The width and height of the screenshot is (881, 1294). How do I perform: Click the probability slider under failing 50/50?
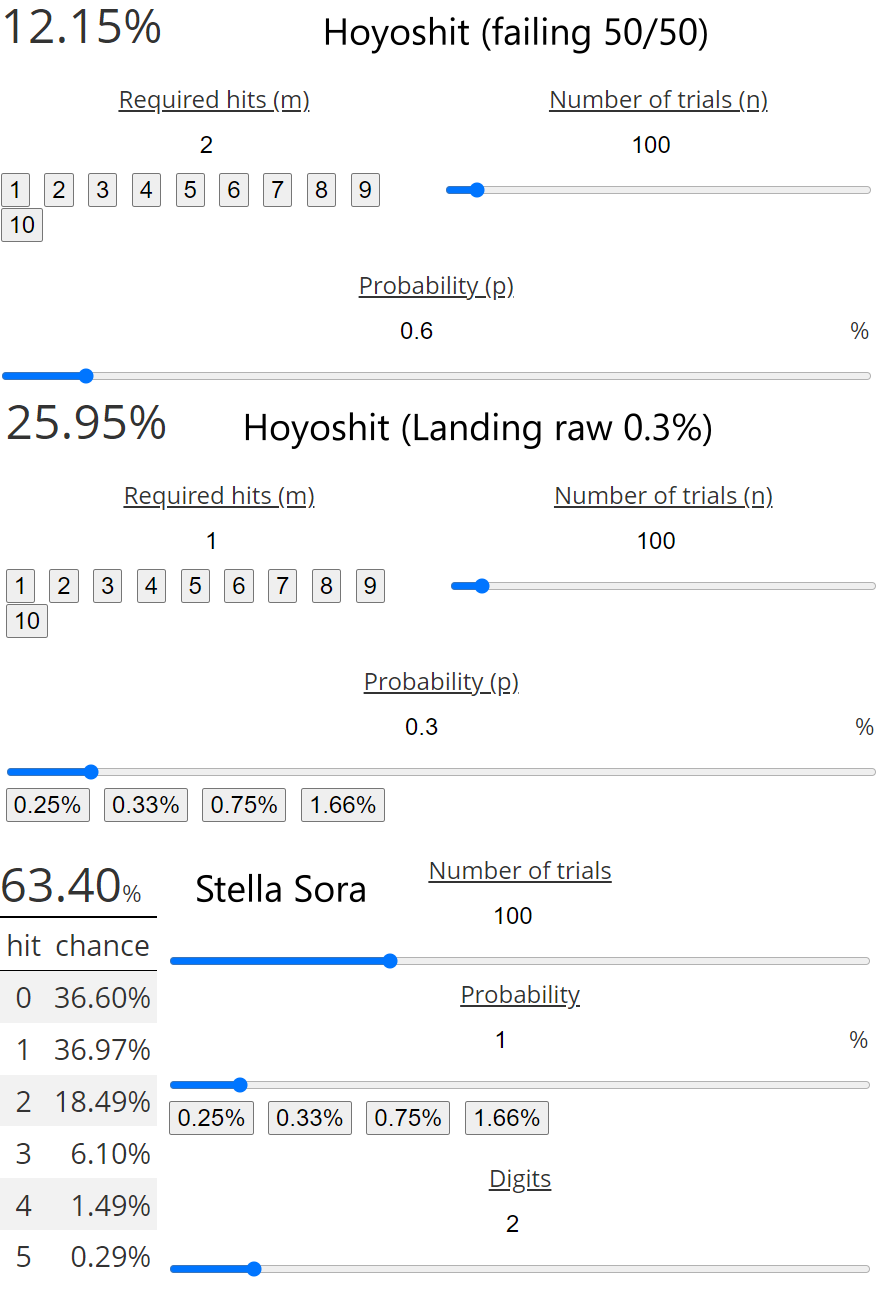click(436, 376)
